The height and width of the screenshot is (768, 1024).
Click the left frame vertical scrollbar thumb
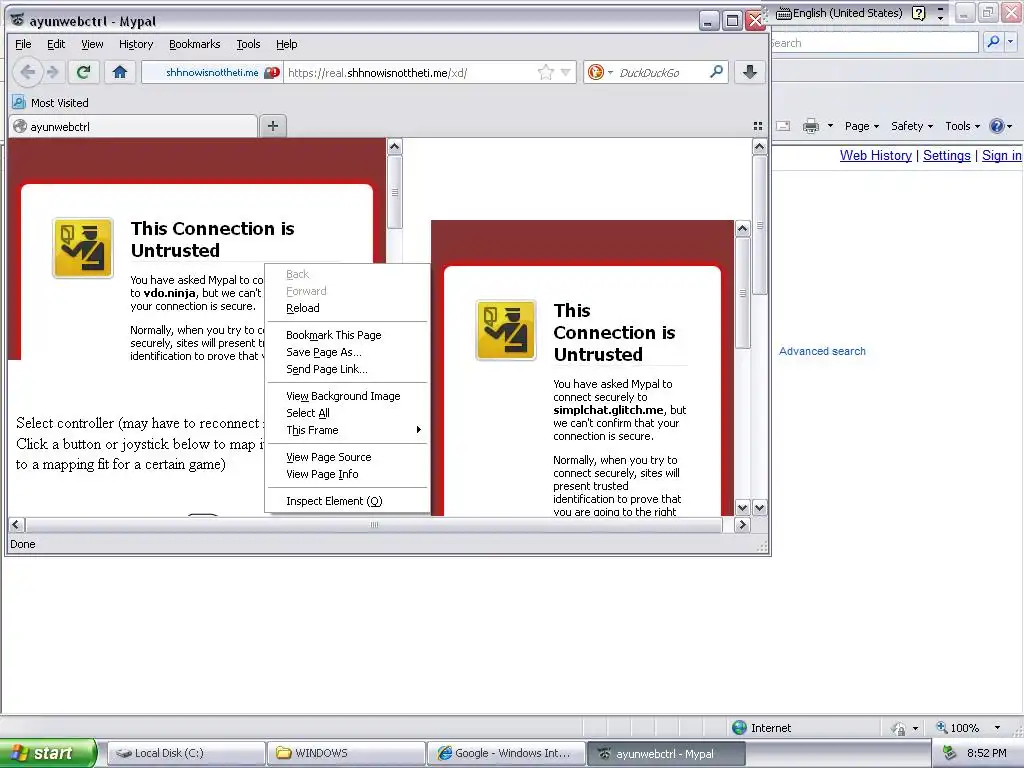394,192
